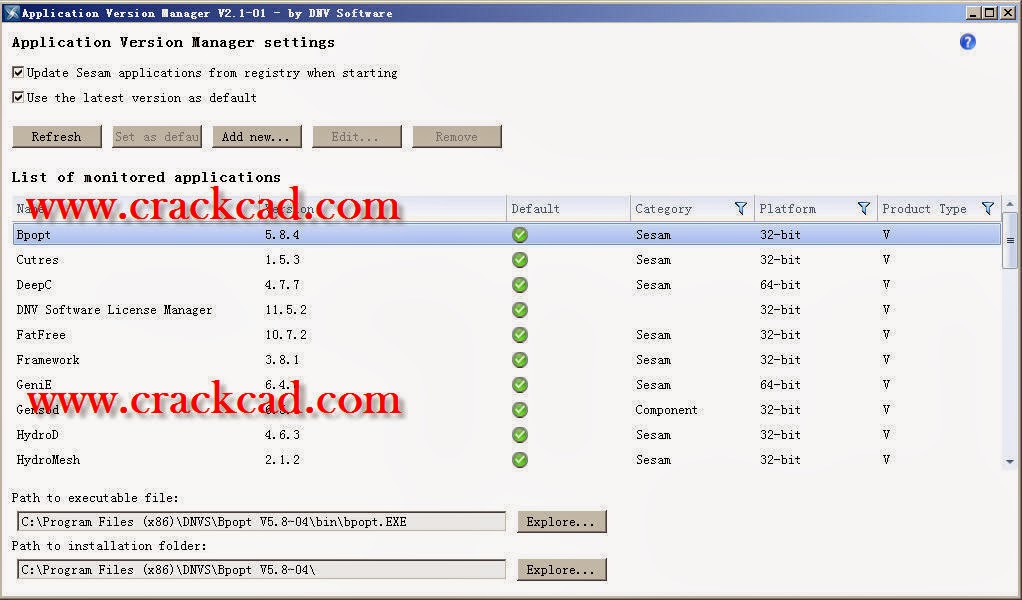This screenshot has width=1022, height=600.
Task: Click version 4.7.7 in the DeepC row
Action: [x=282, y=285]
